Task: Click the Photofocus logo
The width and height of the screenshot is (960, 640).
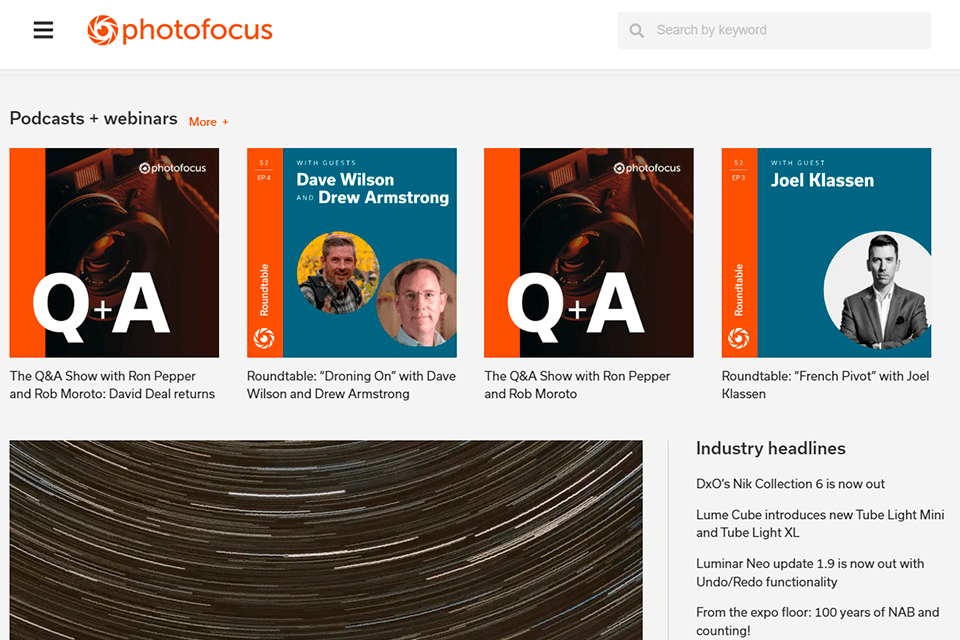Action: coord(180,30)
